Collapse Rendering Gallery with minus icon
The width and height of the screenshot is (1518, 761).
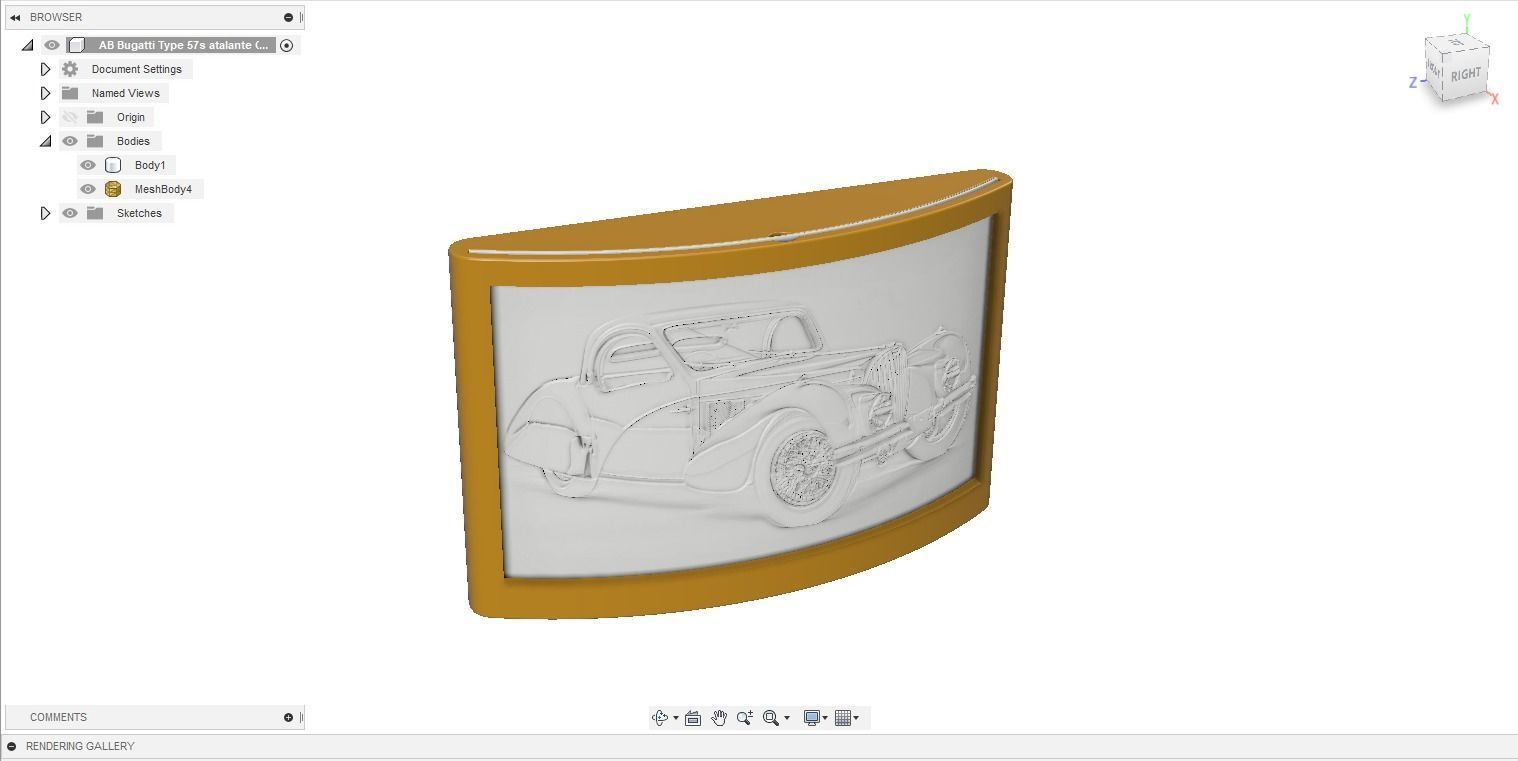click(x=12, y=746)
